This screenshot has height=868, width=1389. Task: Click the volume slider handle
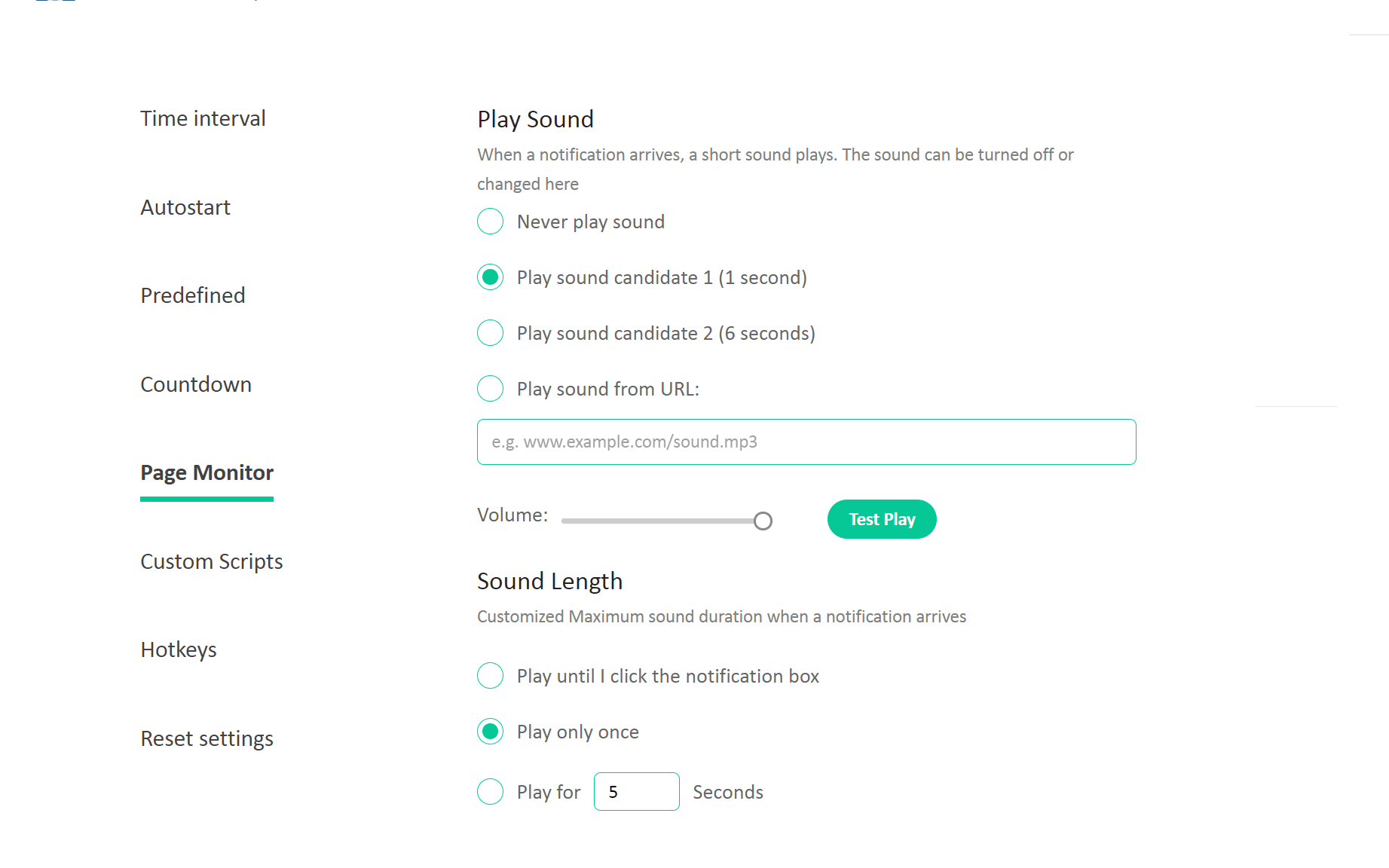763,521
